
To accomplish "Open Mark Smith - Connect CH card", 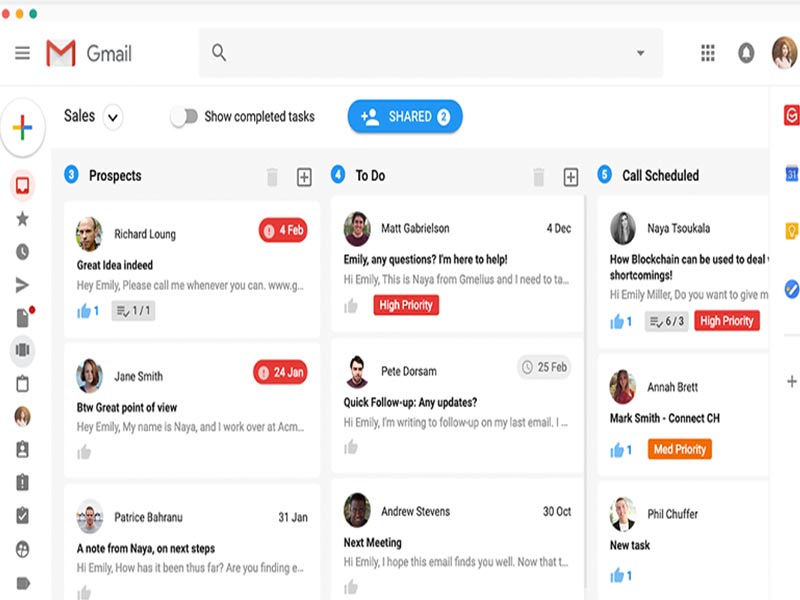I will 665,418.
